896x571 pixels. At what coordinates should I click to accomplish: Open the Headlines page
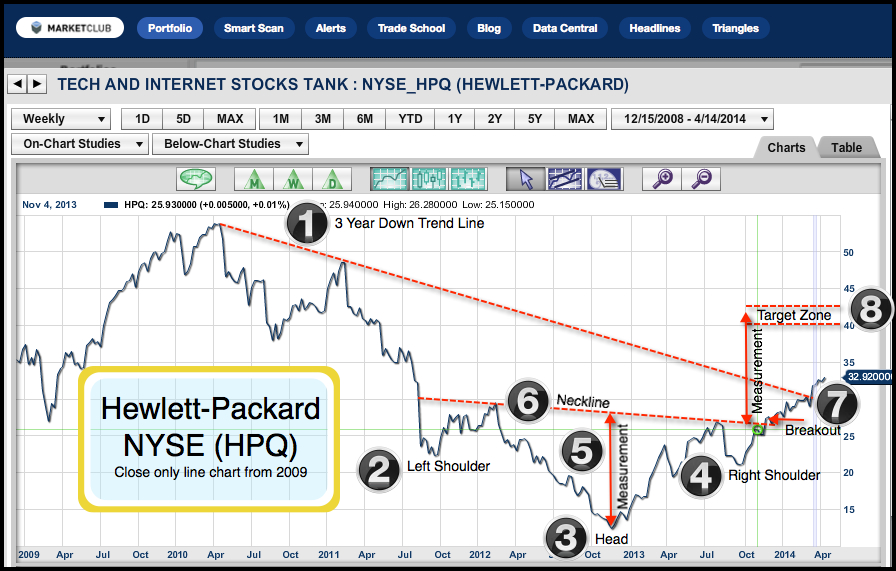click(x=655, y=28)
